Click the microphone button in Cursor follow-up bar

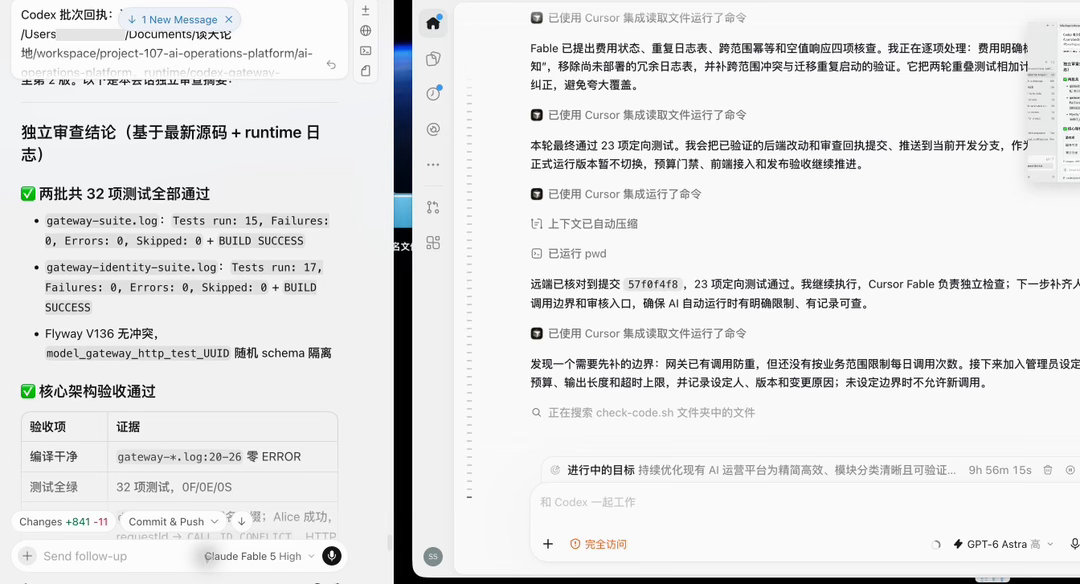point(331,556)
